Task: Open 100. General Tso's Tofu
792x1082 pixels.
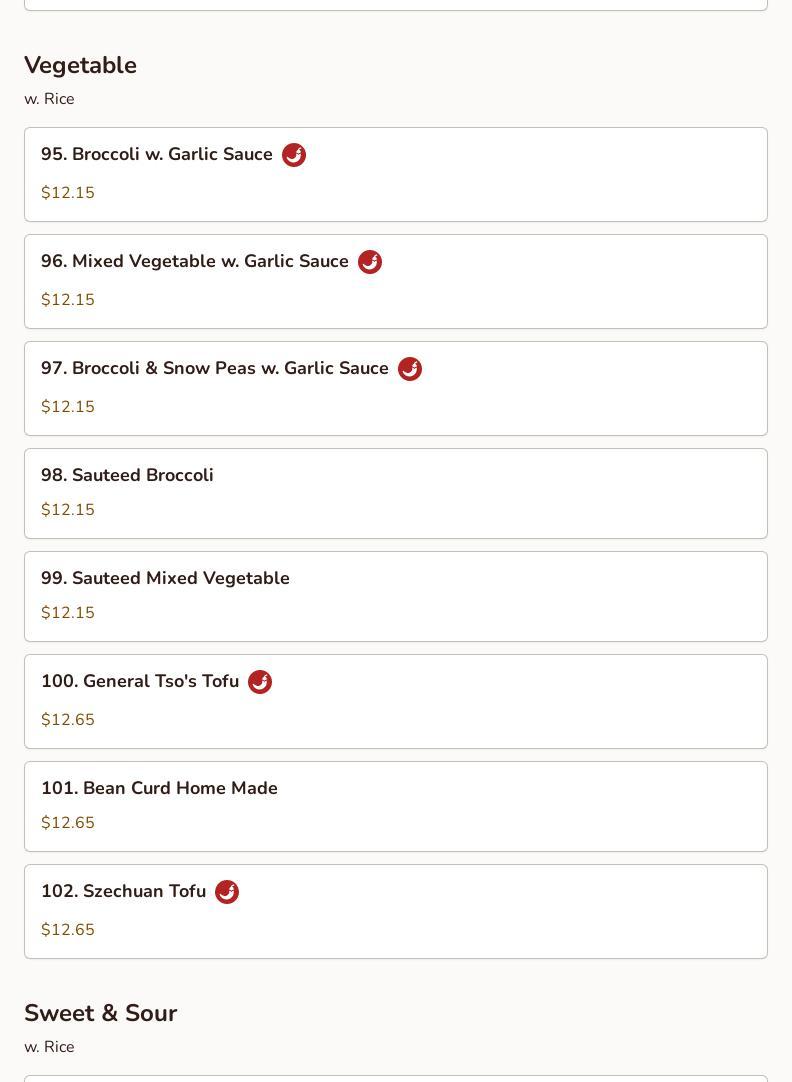Action: 396,701
